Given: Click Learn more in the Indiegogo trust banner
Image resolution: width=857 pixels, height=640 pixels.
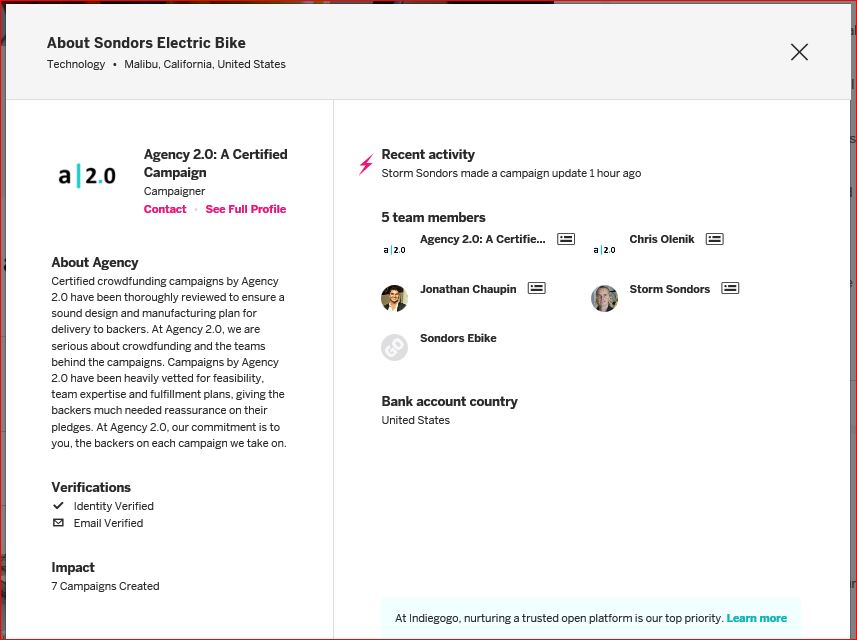Looking at the screenshot, I should pos(756,618).
